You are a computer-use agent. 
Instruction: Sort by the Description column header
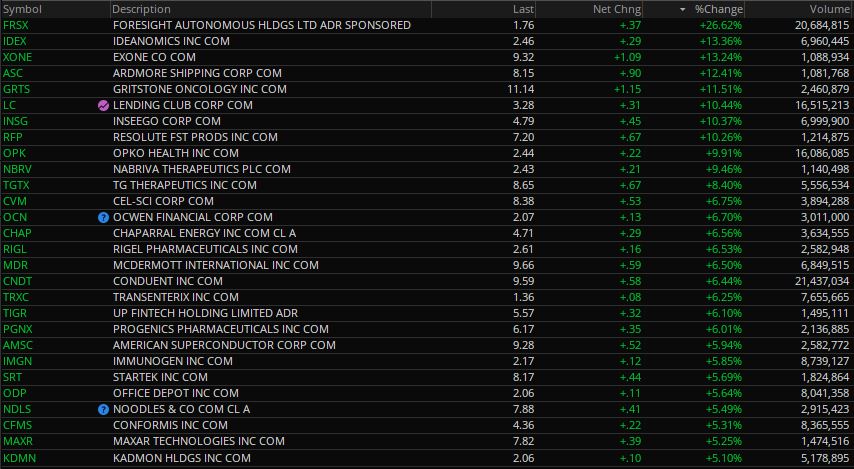tap(142, 9)
